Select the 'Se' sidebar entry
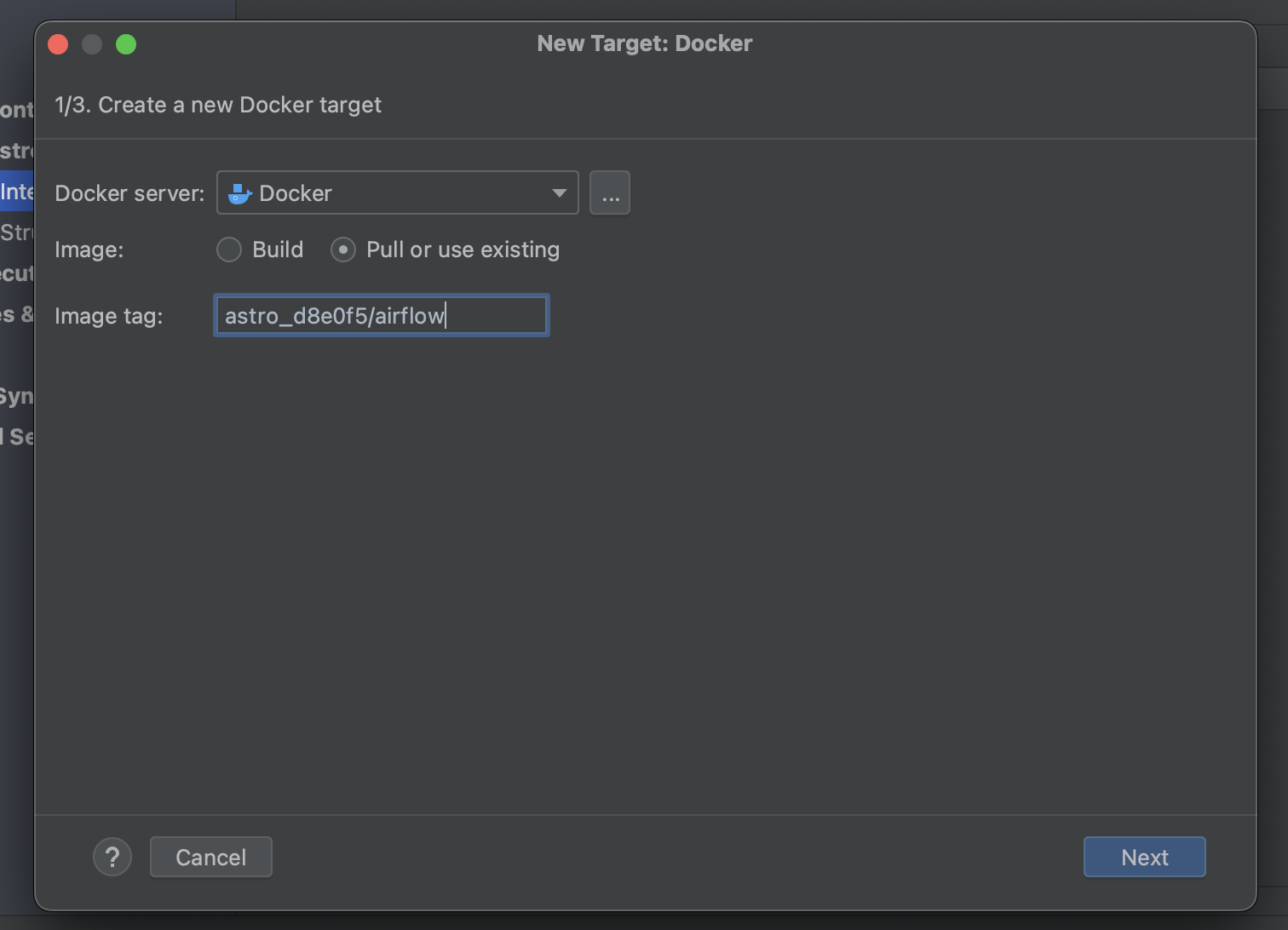1288x930 pixels. [17, 436]
